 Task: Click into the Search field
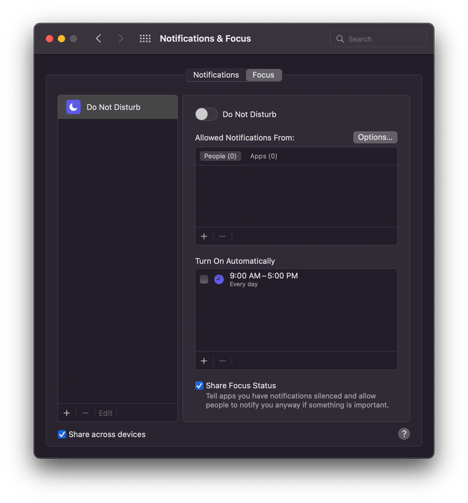coord(378,39)
